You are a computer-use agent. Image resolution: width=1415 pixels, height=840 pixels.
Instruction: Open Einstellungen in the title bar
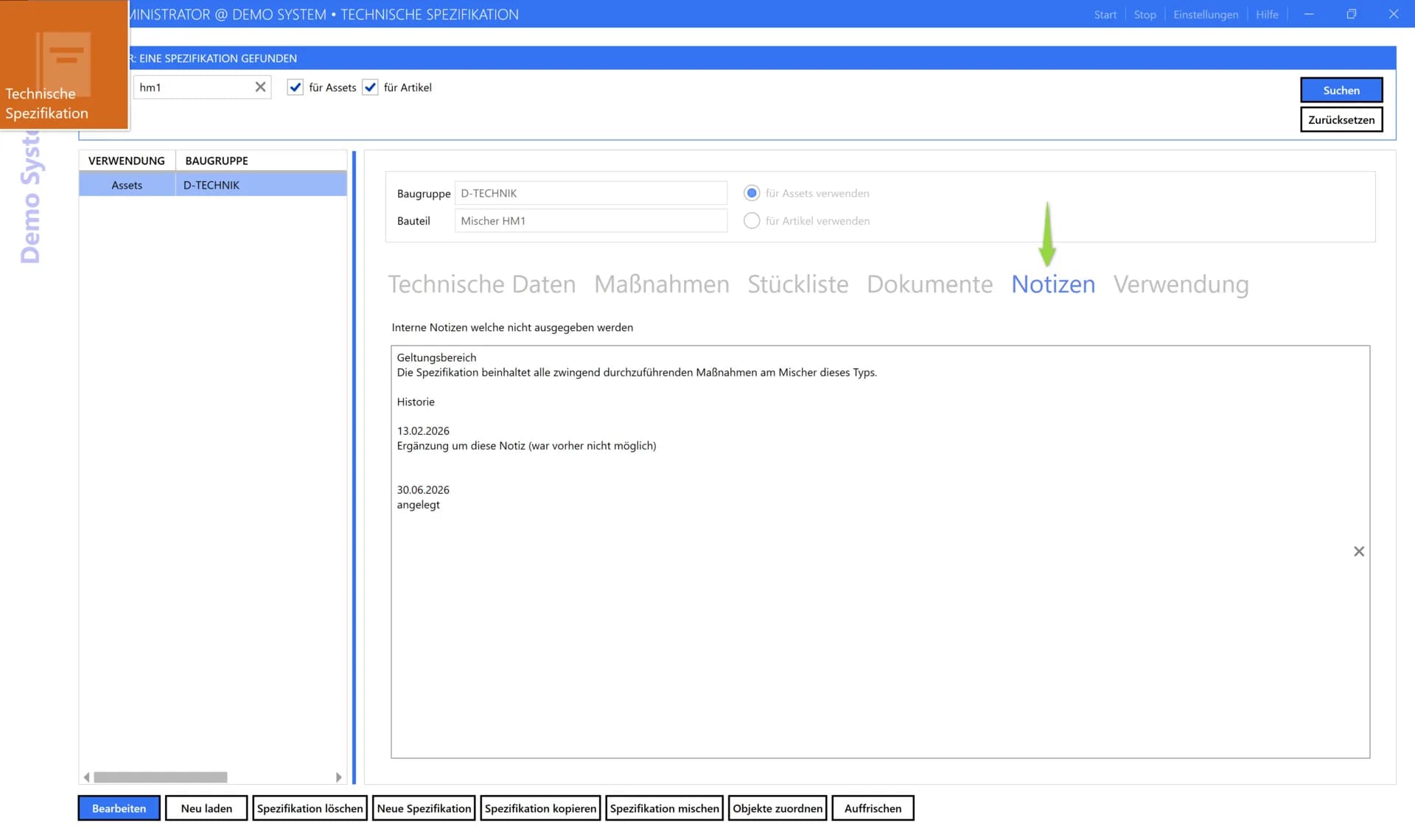click(x=1205, y=15)
